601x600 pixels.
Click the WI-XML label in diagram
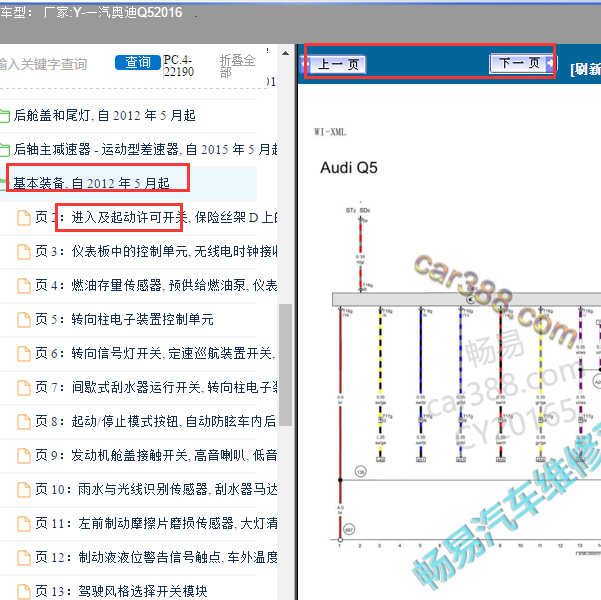coord(330,132)
